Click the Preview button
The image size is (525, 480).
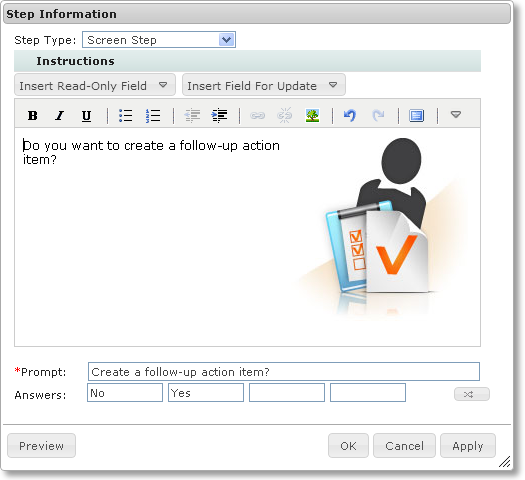42,446
